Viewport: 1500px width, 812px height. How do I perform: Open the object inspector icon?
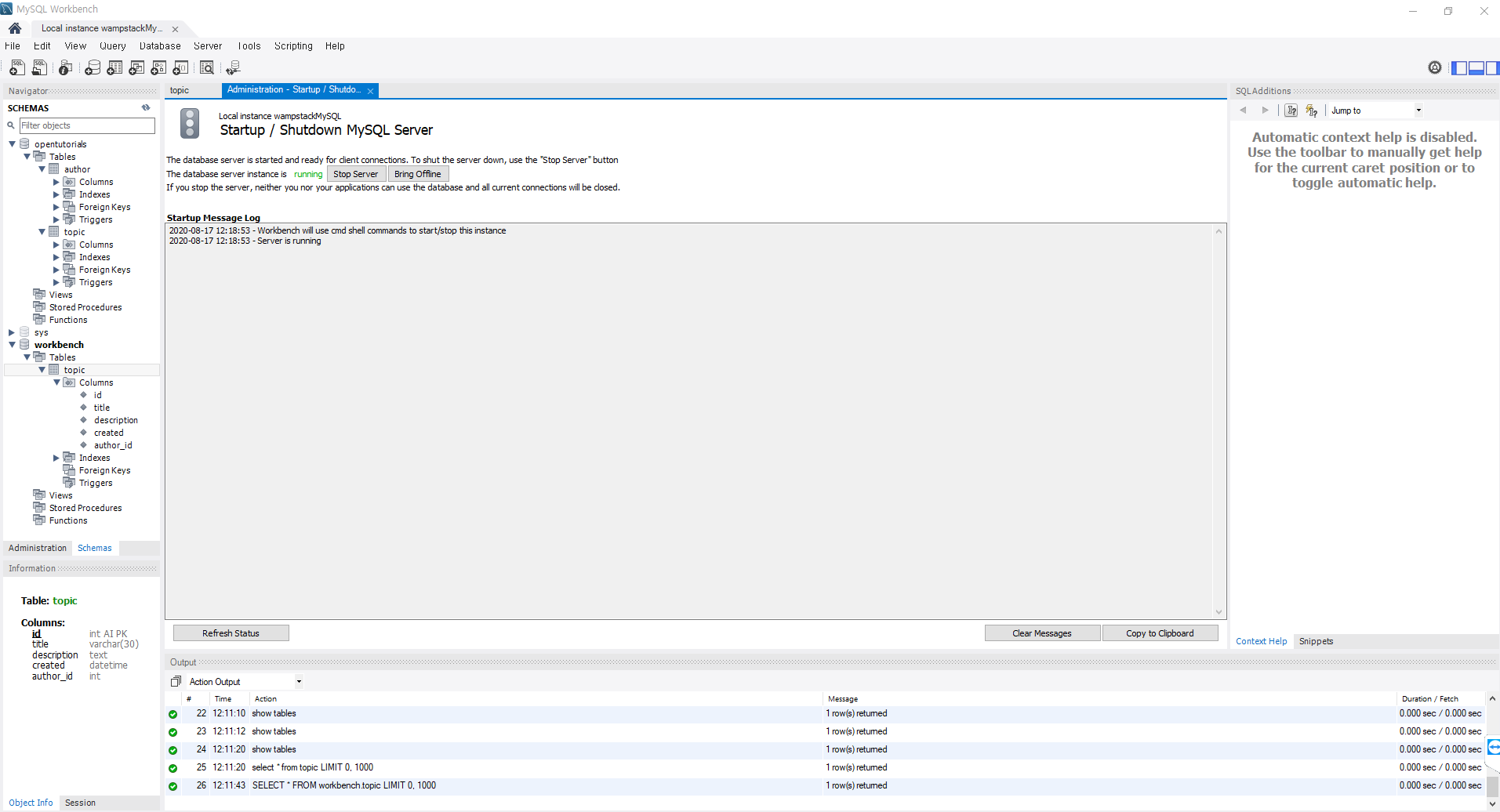coord(66,68)
